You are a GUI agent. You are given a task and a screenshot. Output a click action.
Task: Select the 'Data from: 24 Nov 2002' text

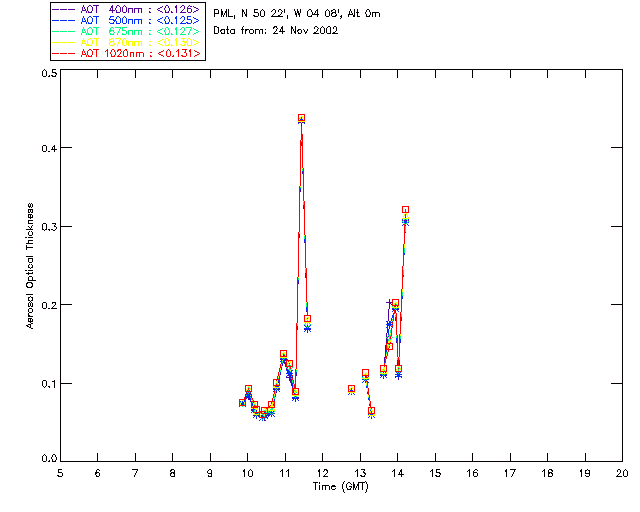[276, 30]
